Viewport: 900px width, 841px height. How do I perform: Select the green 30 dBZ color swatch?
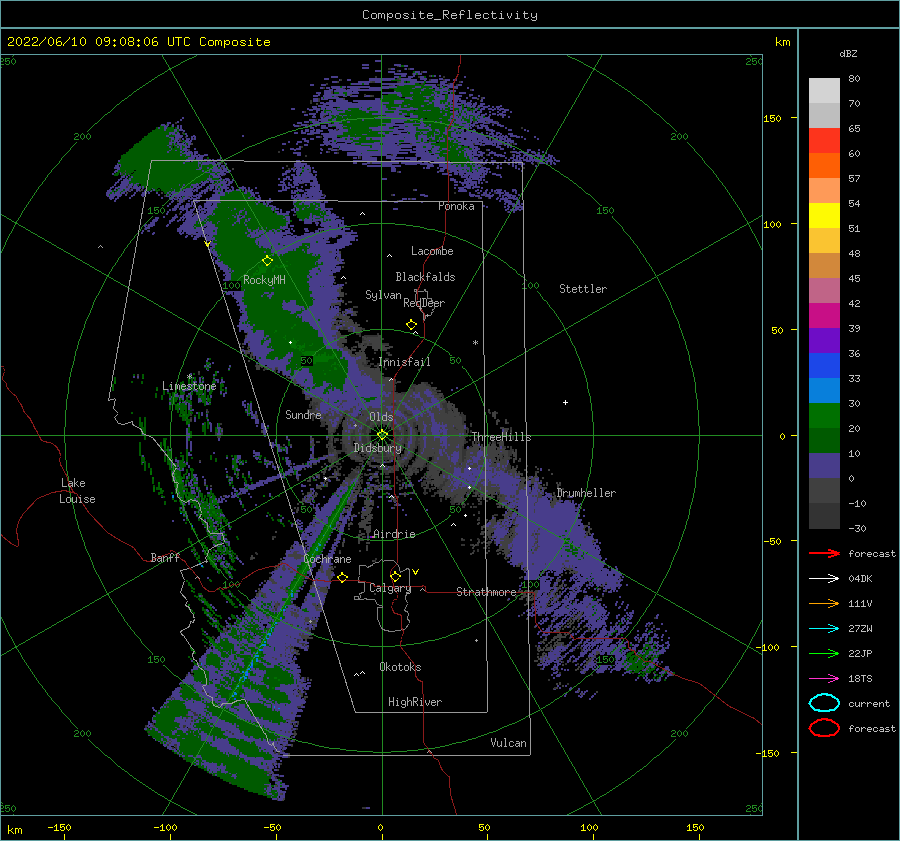tap(824, 415)
